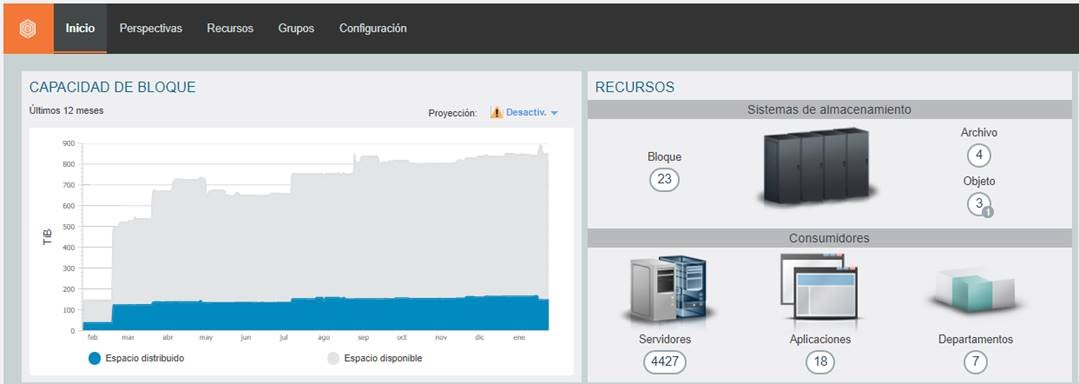Click the projection warning triangle icon
1079x384 pixels.
pyautogui.click(x=496, y=112)
